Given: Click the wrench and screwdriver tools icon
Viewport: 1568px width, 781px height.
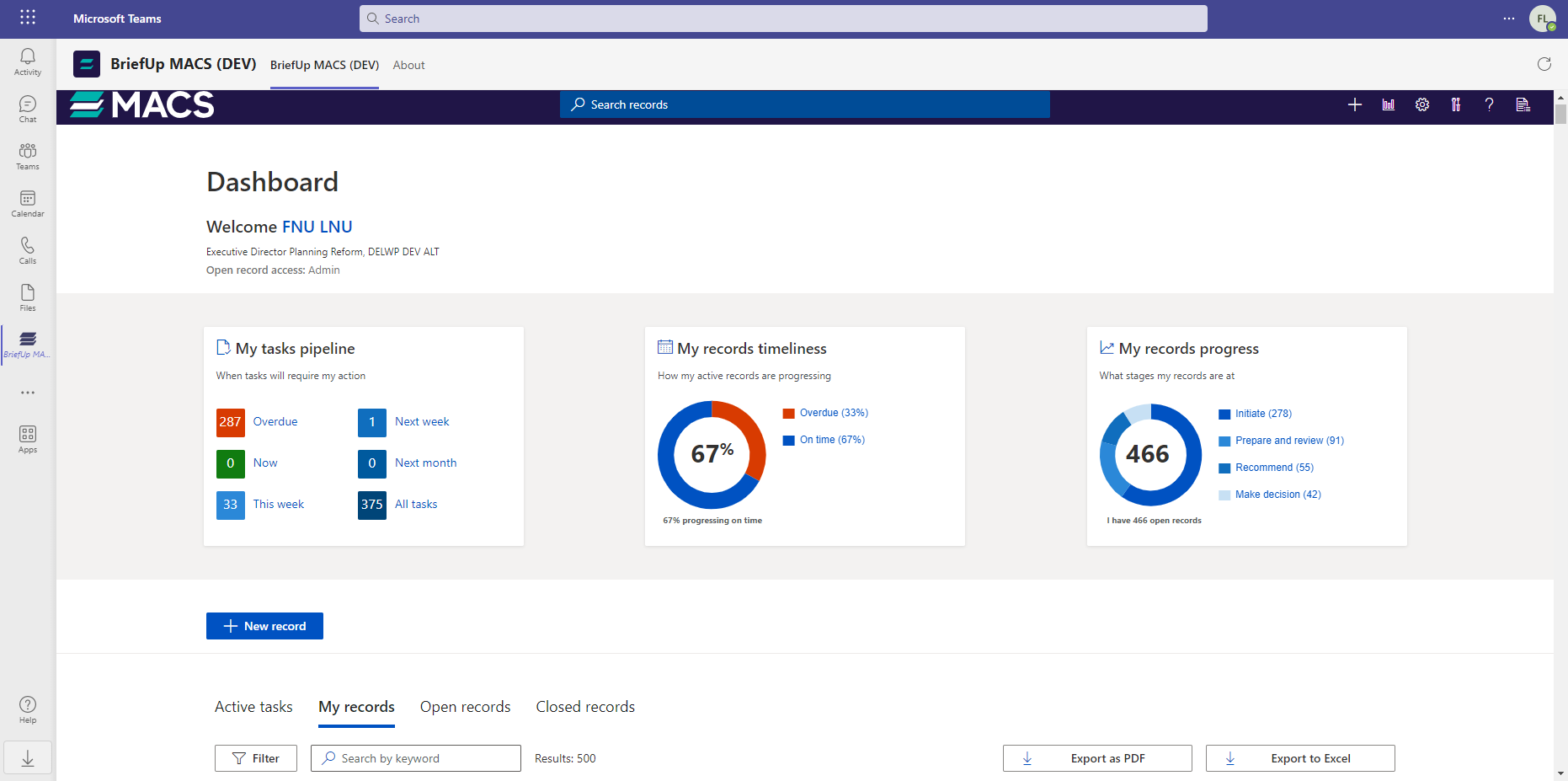Looking at the screenshot, I should 1455,104.
